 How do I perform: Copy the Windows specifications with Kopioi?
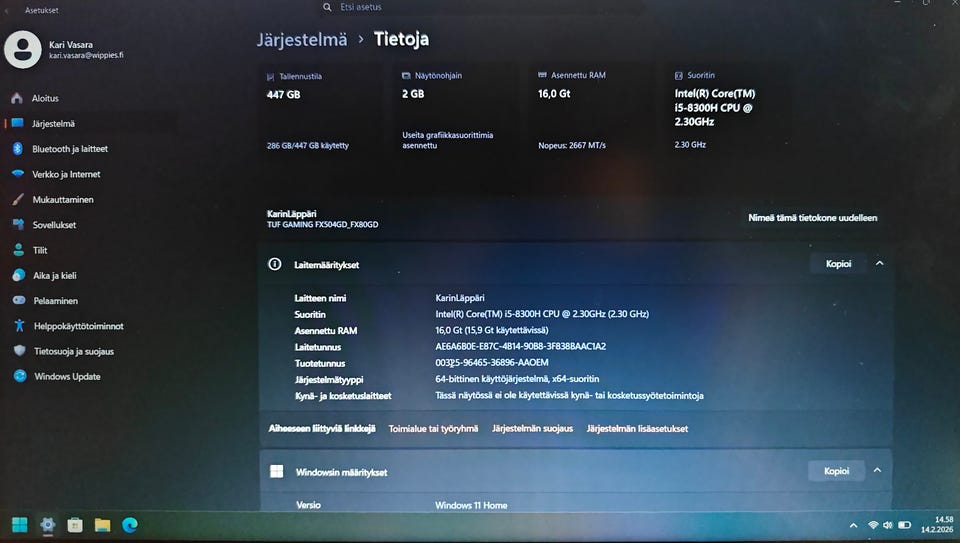click(836, 471)
